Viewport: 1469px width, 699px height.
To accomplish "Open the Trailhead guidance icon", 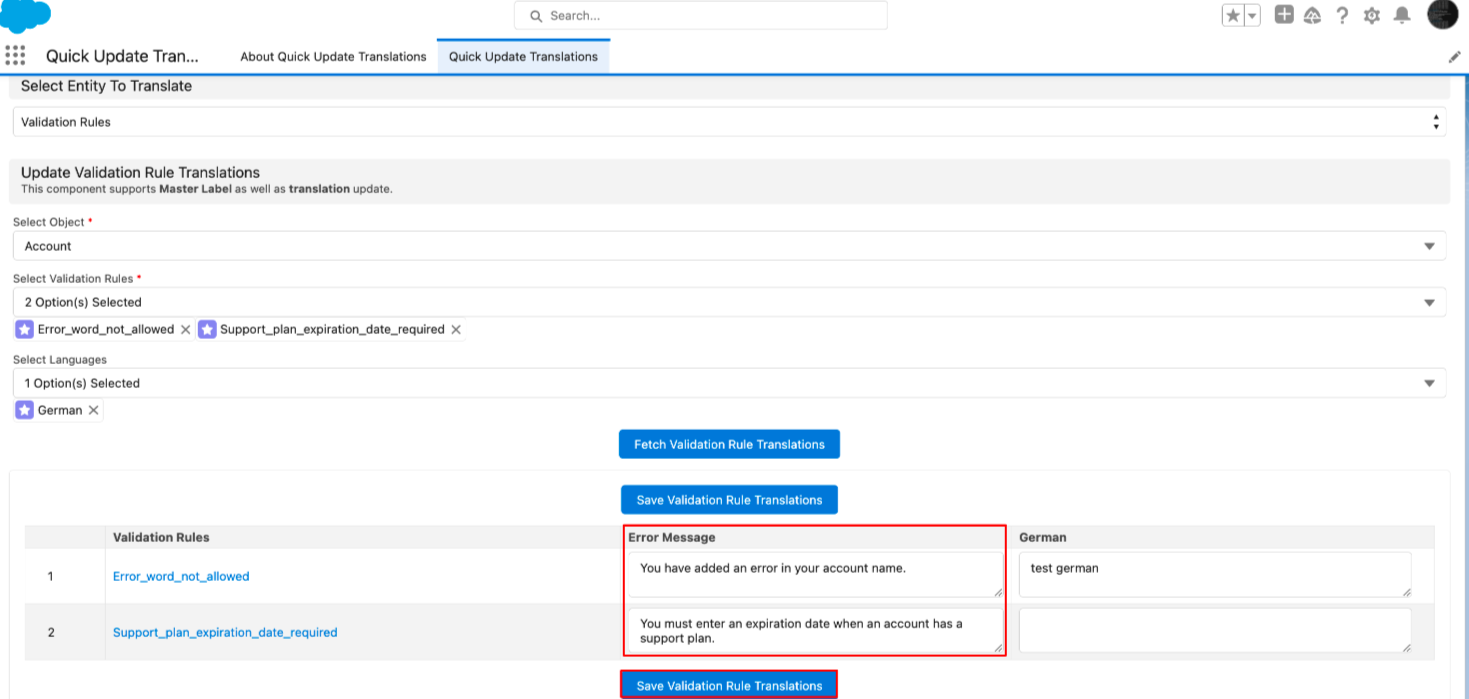I will coord(1313,15).
